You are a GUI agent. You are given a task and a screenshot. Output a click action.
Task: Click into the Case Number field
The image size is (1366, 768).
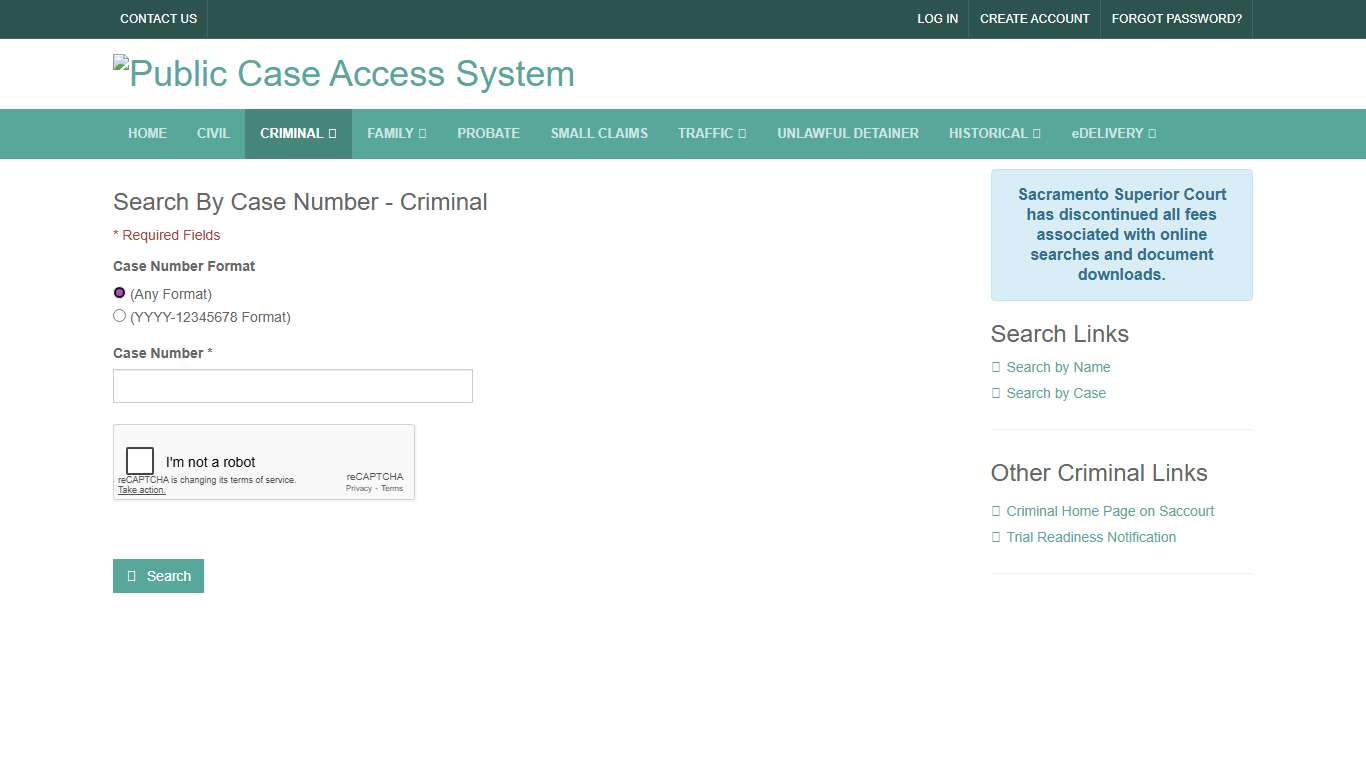point(292,386)
